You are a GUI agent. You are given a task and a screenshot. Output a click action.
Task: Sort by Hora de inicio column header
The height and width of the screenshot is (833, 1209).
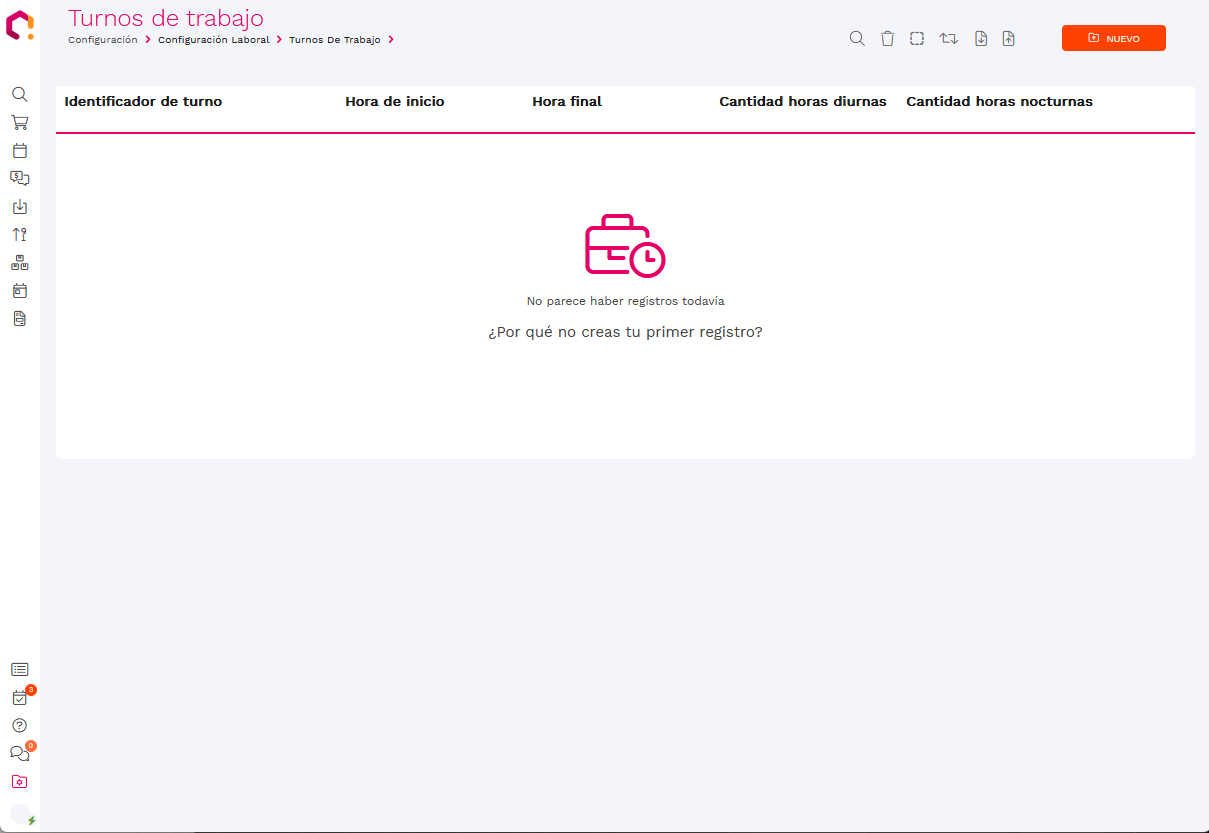click(394, 102)
